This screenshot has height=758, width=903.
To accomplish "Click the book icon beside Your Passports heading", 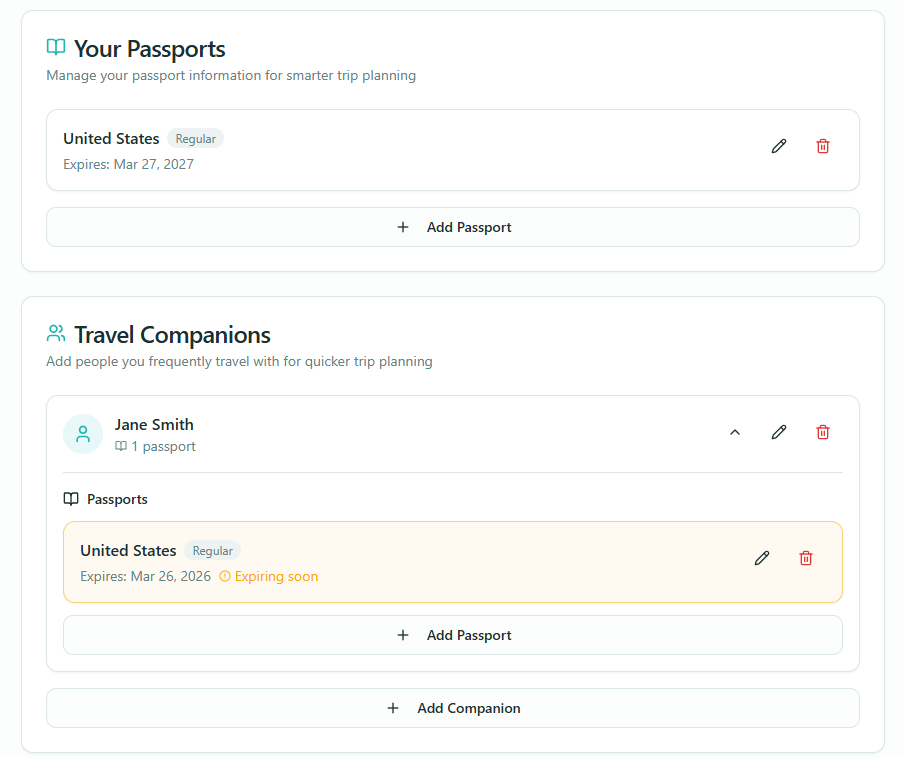I will pos(56,46).
